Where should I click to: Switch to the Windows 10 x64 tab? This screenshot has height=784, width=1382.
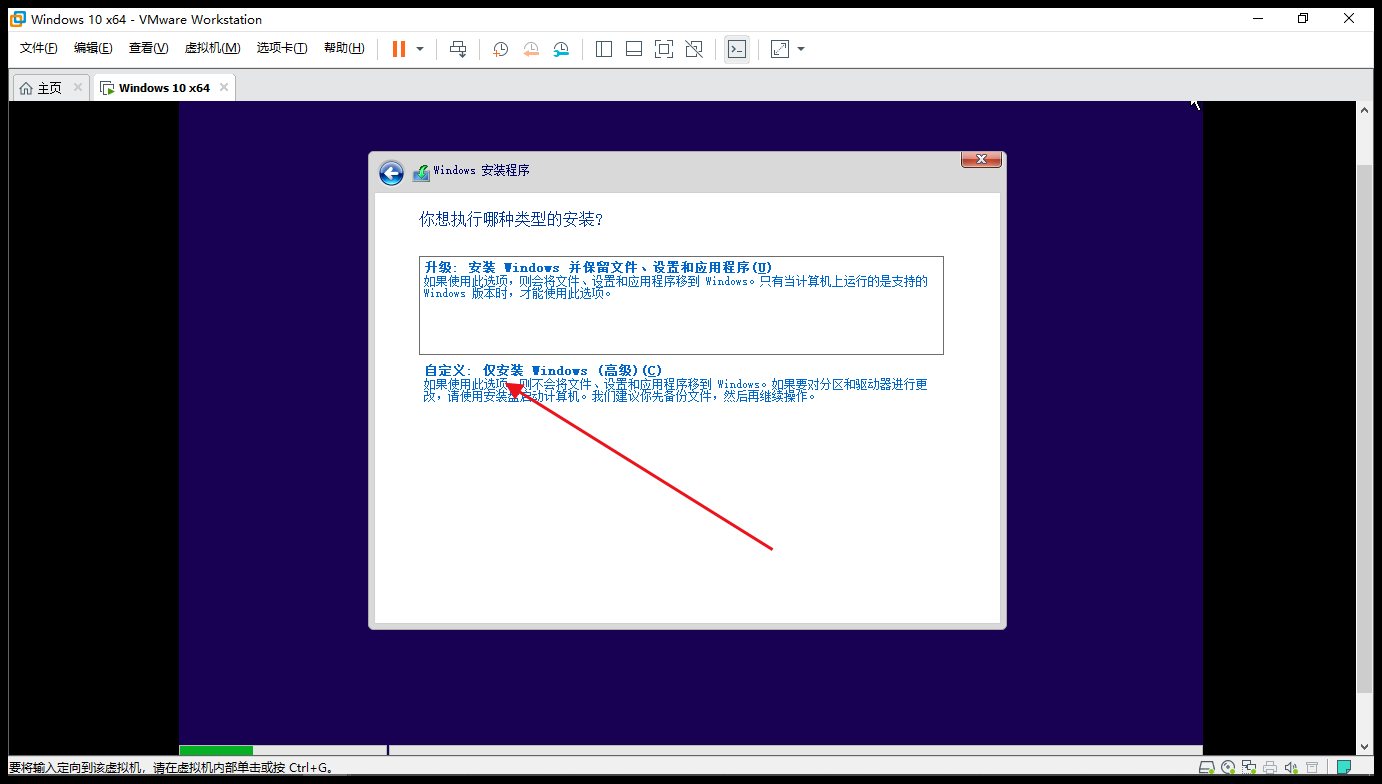tap(163, 88)
